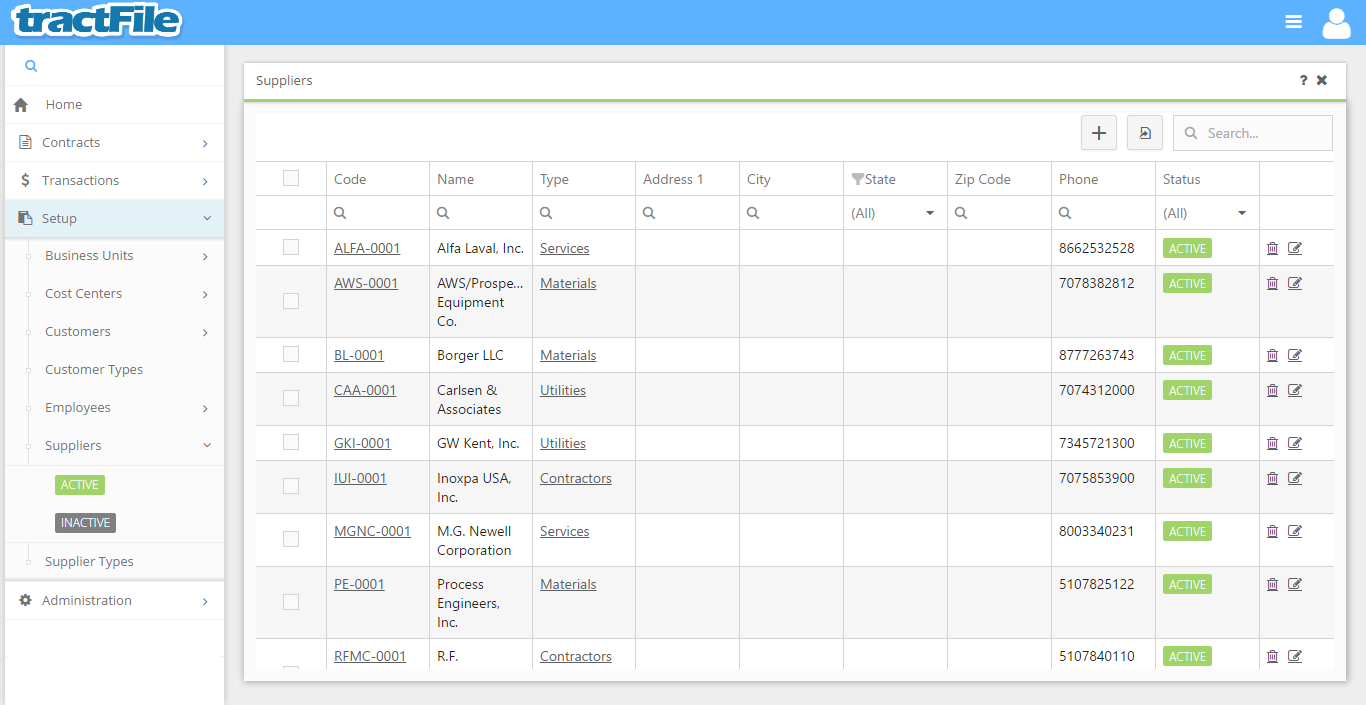Click the Name column filter box
The width and height of the screenshot is (1366, 705).
coord(481,213)
